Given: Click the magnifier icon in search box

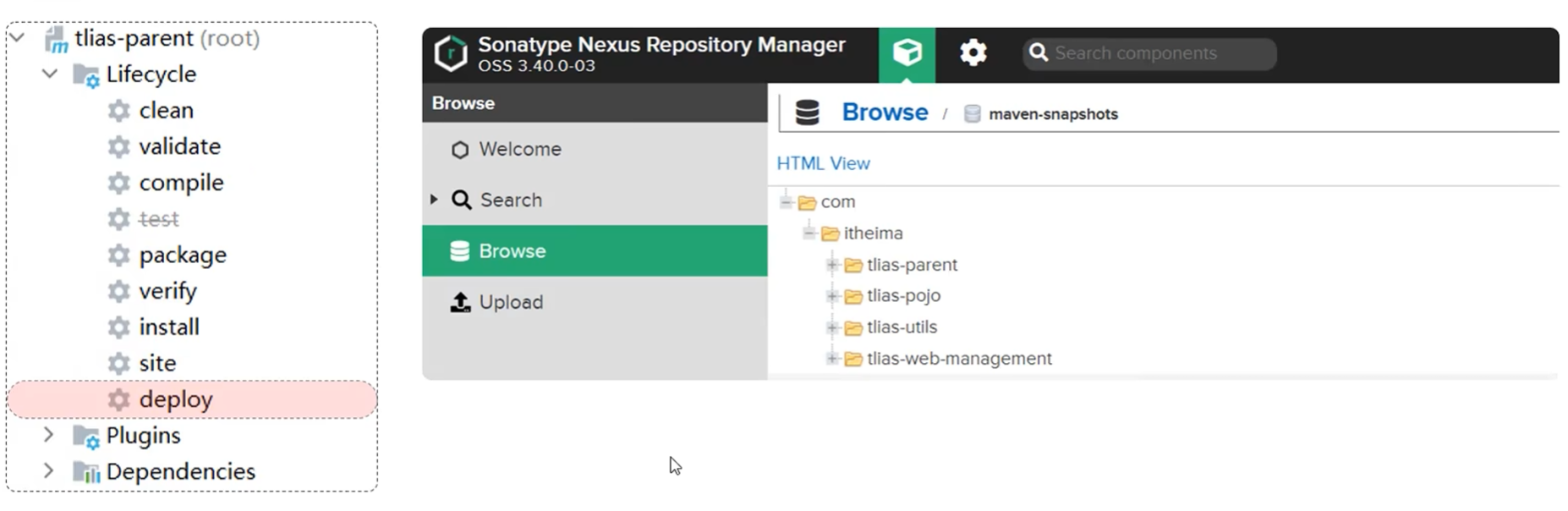Looking at the screenshot, I should [1039, 53].
